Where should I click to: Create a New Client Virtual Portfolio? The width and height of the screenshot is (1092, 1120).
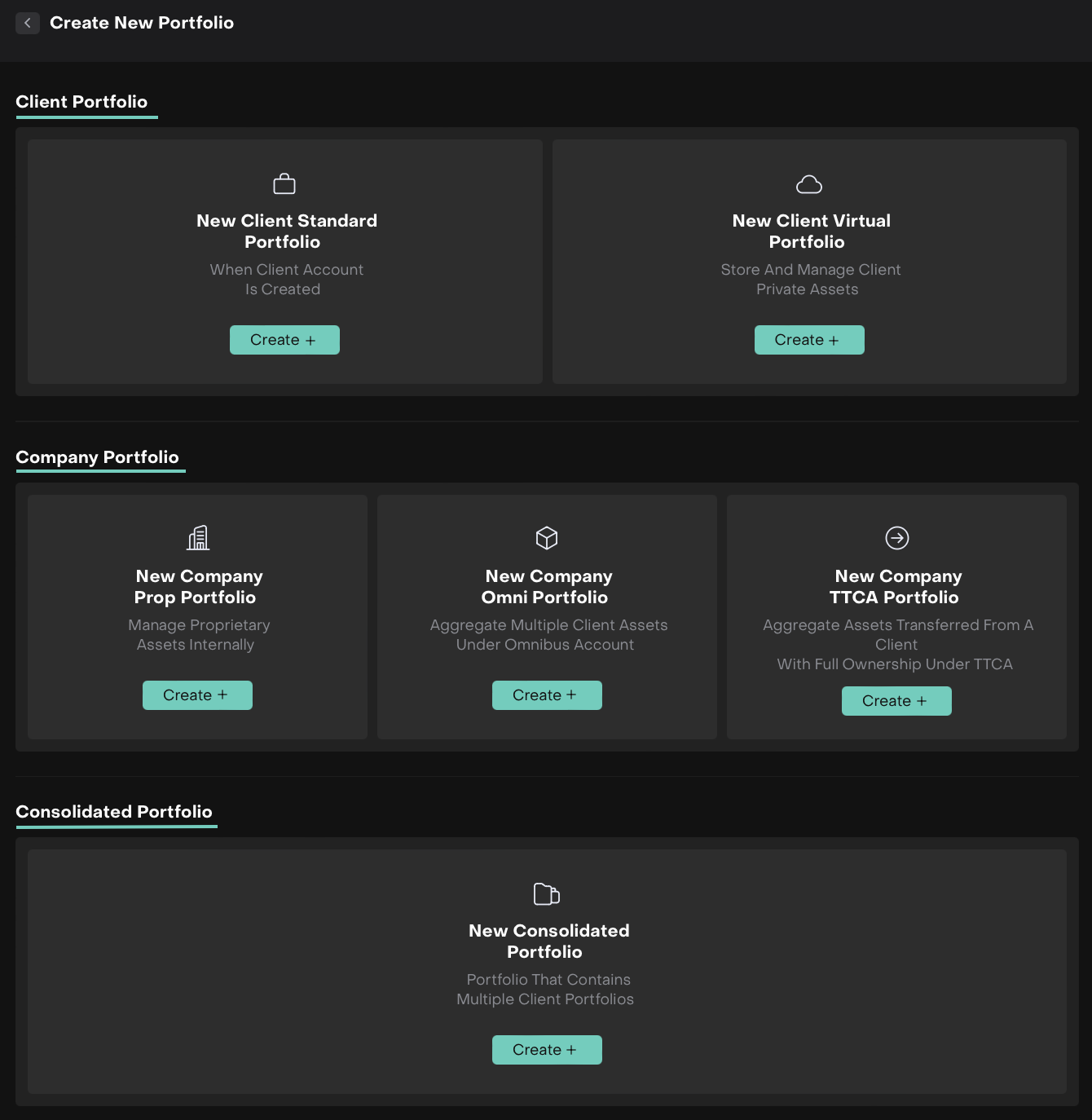click(x=808, y=340)
